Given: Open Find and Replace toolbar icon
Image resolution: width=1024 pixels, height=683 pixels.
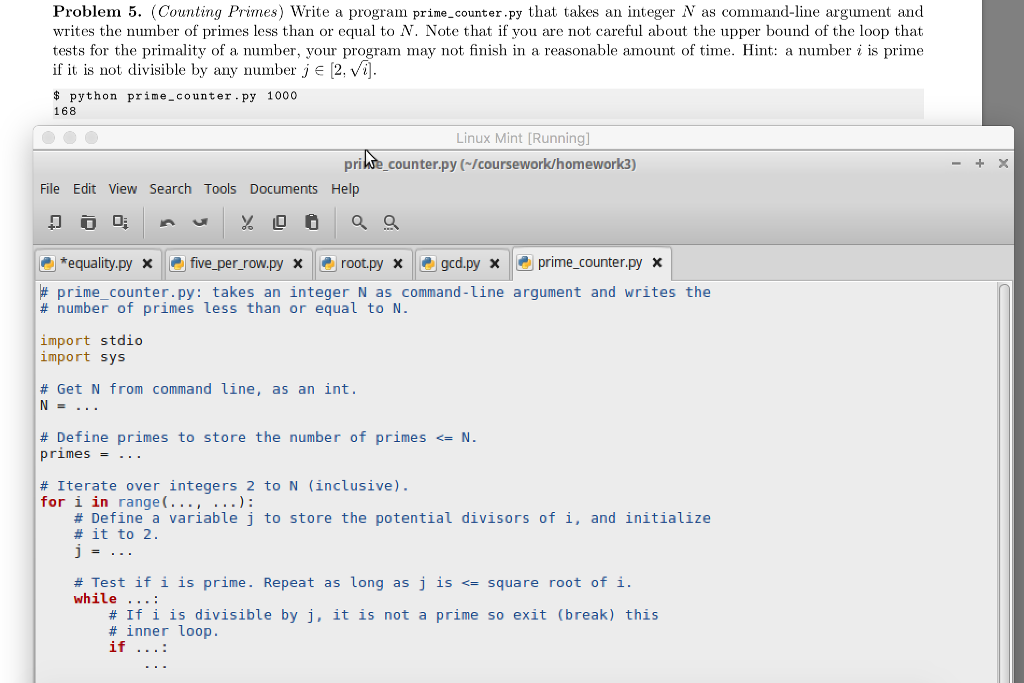Looking at the screenshot, I should (x=390, y=222).
